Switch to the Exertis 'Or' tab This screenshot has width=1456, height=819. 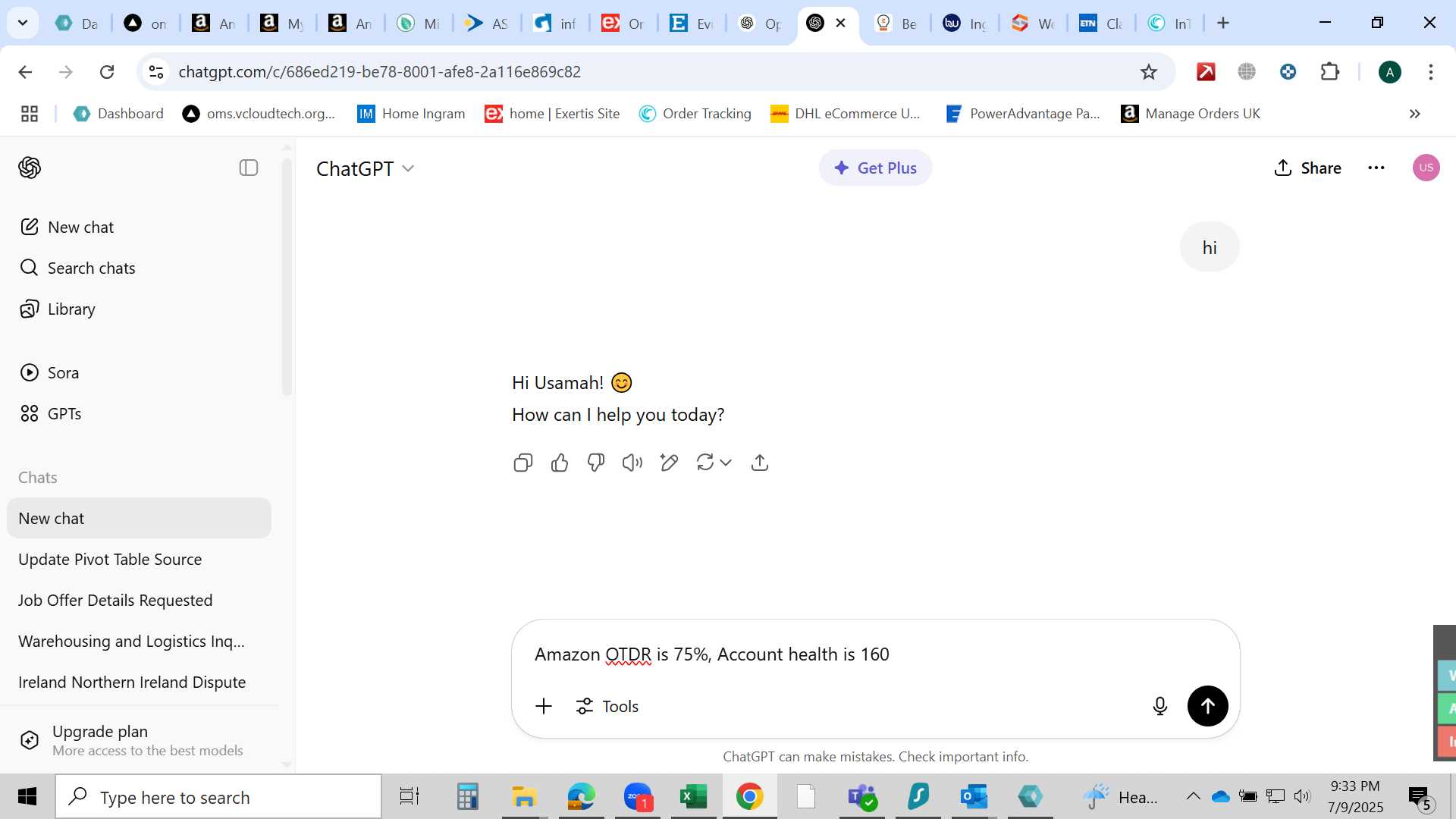623,24
